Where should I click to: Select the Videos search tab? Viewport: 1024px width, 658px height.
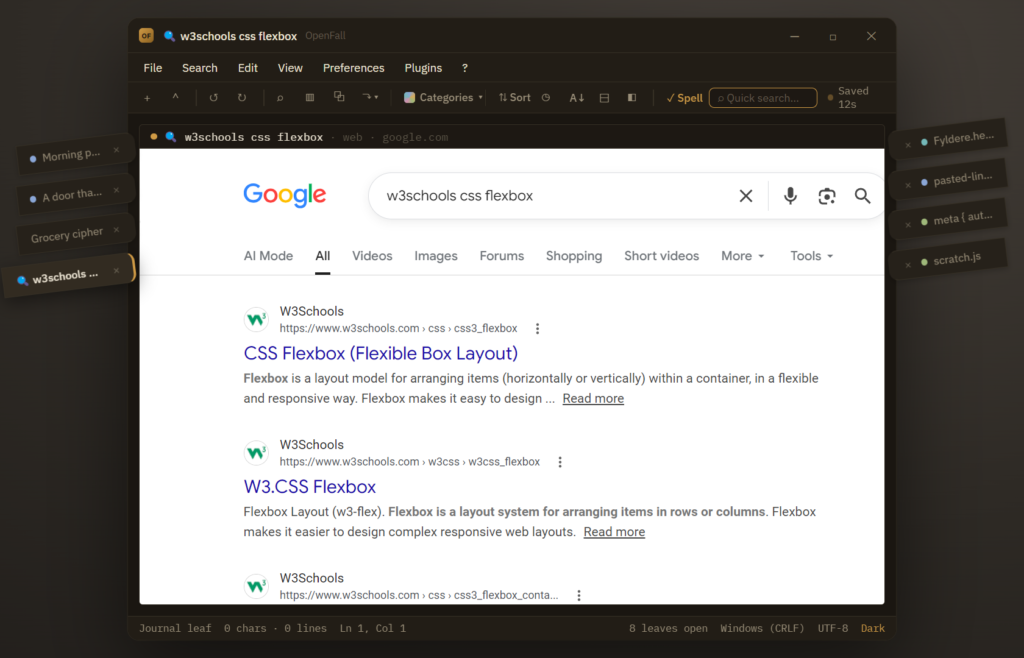[x=372, y=256]
